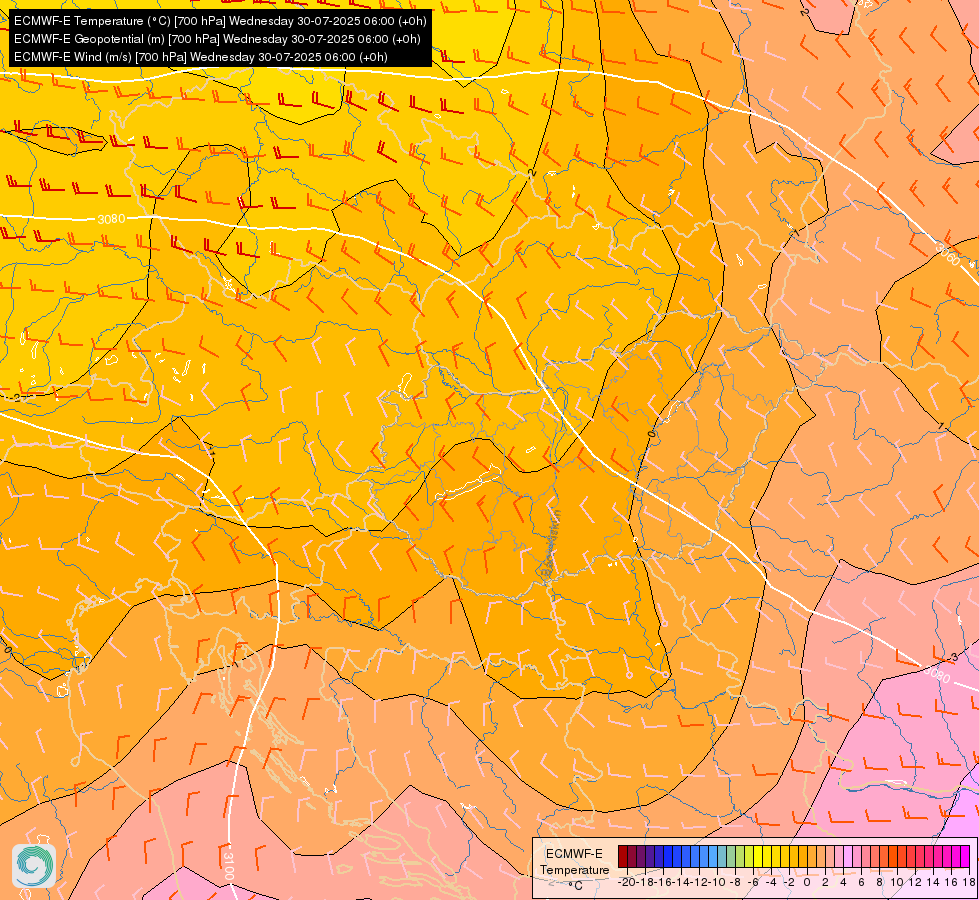Click the legend tick value -10
The image size is (979, 900).
click(715, 882)
